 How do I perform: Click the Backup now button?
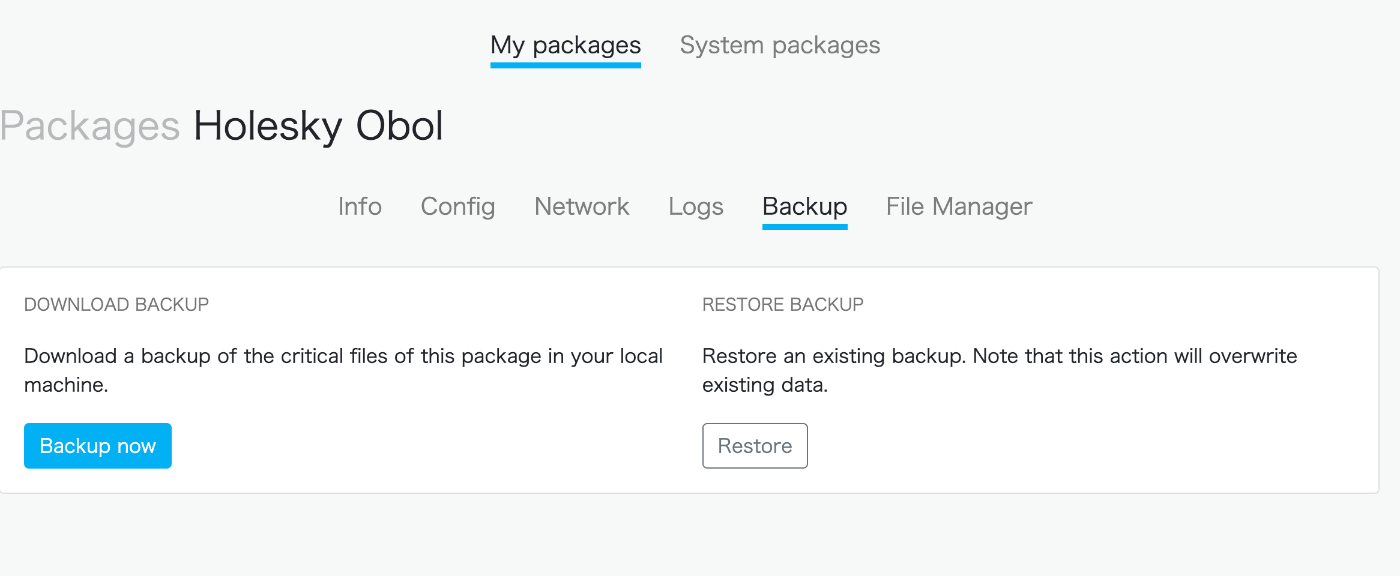click(98, 446)
